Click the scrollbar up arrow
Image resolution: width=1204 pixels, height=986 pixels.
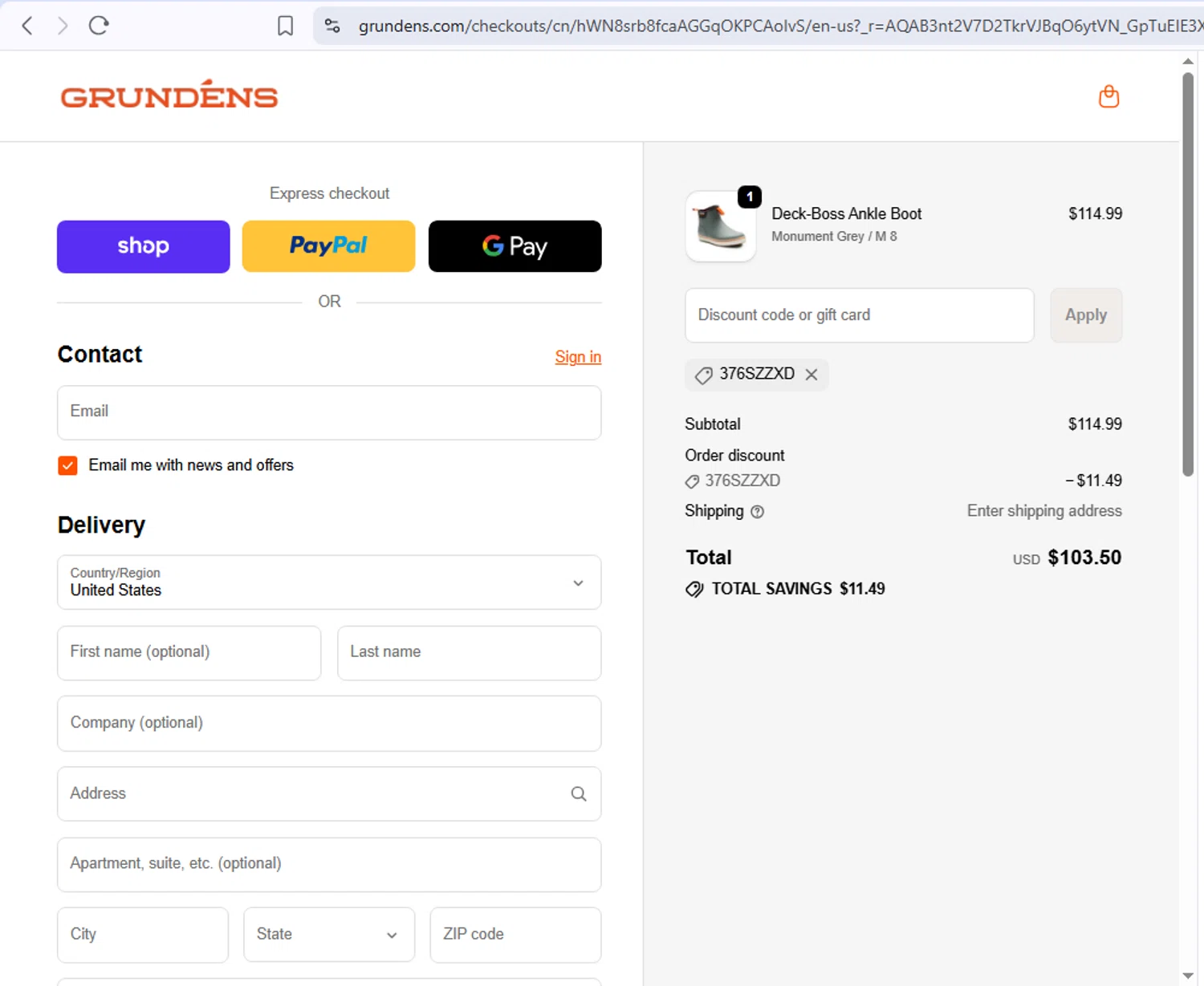[1188, 61]
